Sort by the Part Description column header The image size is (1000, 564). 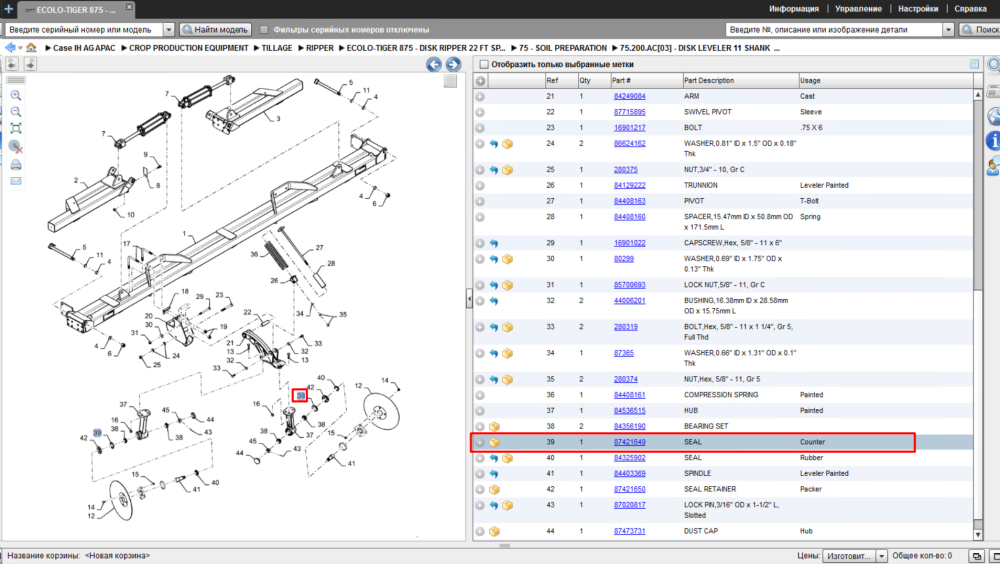tap(740, 80)
